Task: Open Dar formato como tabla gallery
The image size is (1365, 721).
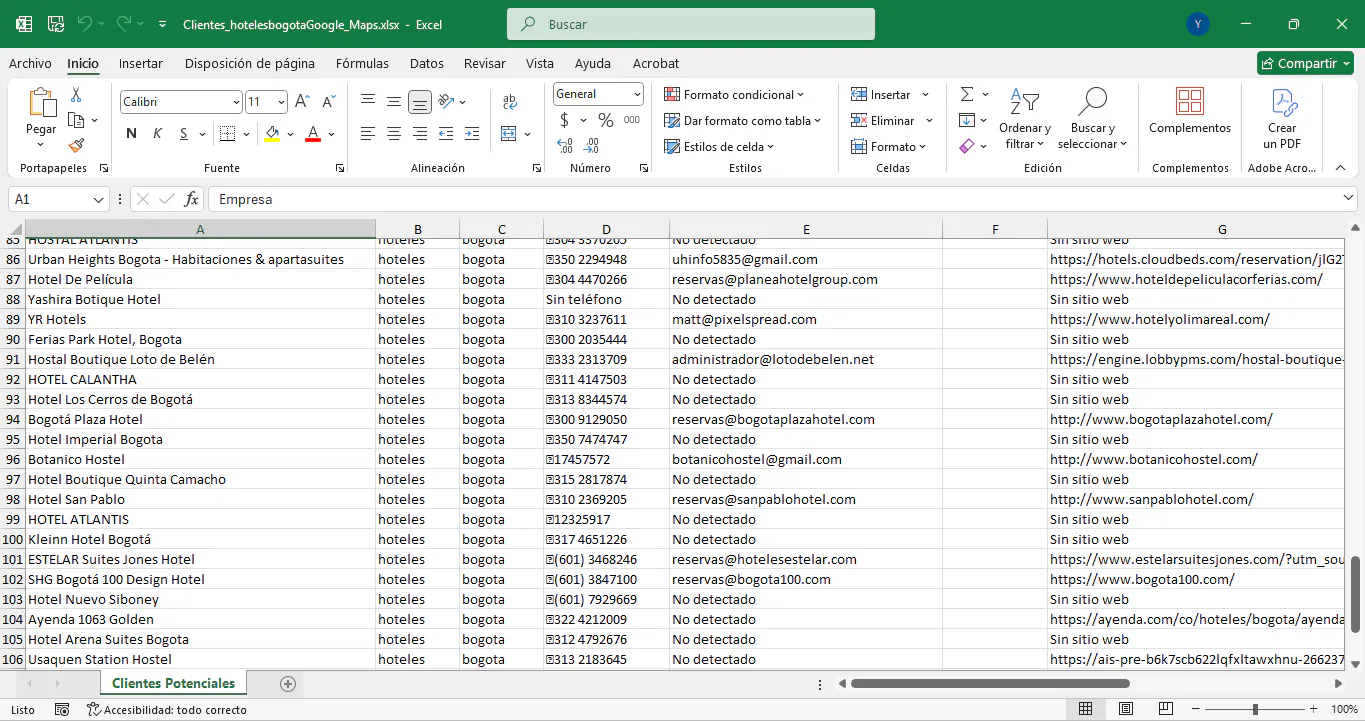Action: 743,121
